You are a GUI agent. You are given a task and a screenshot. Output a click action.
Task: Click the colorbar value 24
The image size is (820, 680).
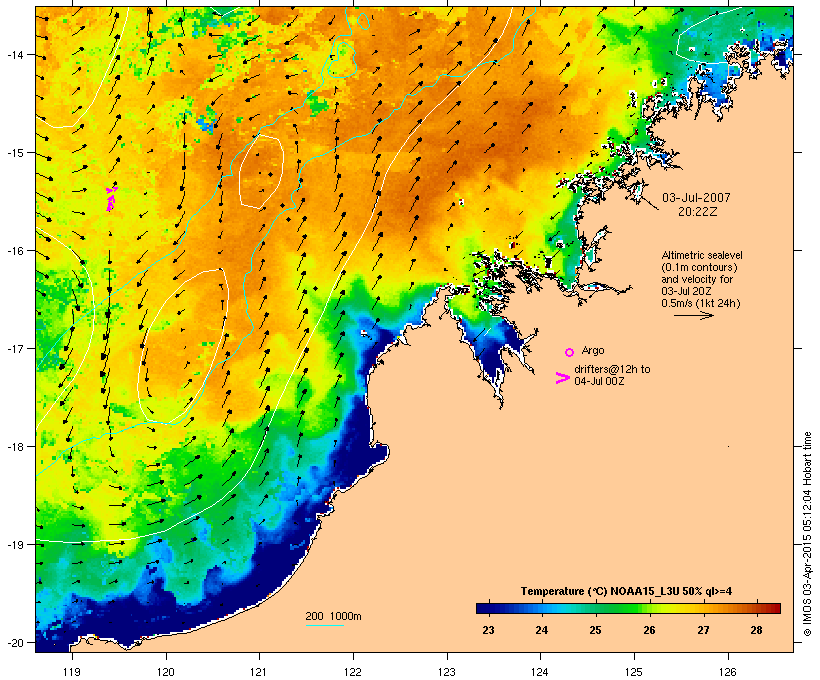542,630
